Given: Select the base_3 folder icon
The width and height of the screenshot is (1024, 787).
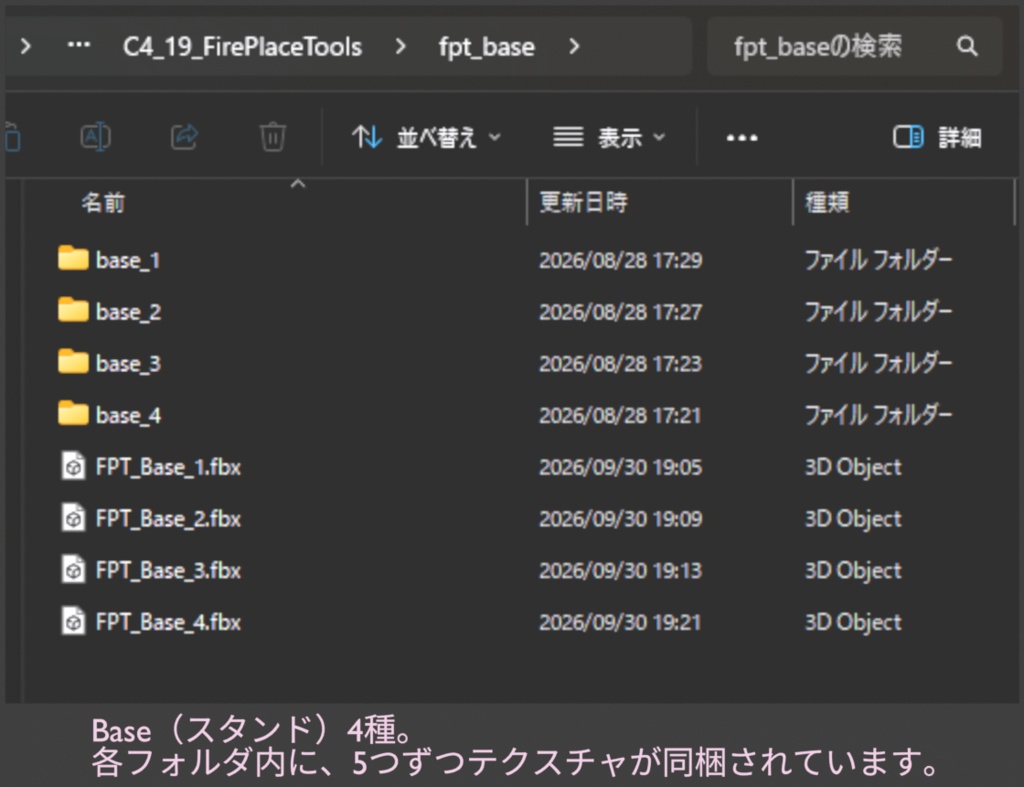Looking at the screenshot, I should [x=73, y=361].
